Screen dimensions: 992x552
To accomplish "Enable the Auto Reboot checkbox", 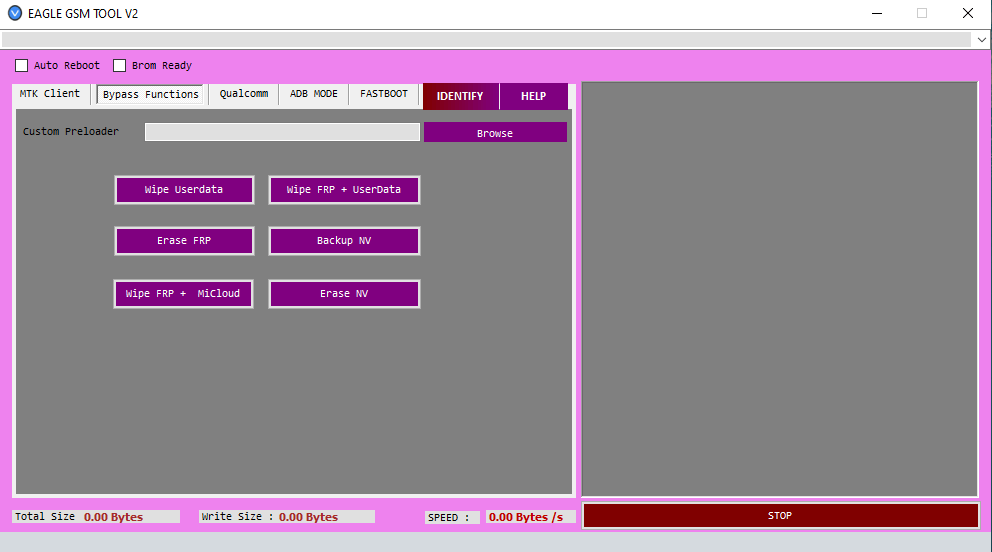I will click(22, 65).
